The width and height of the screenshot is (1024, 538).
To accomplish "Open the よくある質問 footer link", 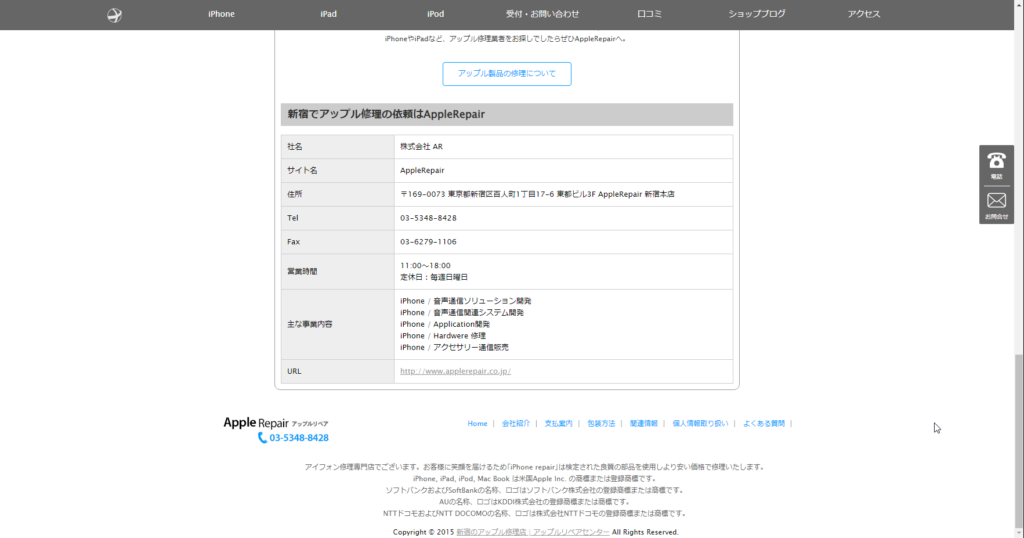I will click(764, 424).
